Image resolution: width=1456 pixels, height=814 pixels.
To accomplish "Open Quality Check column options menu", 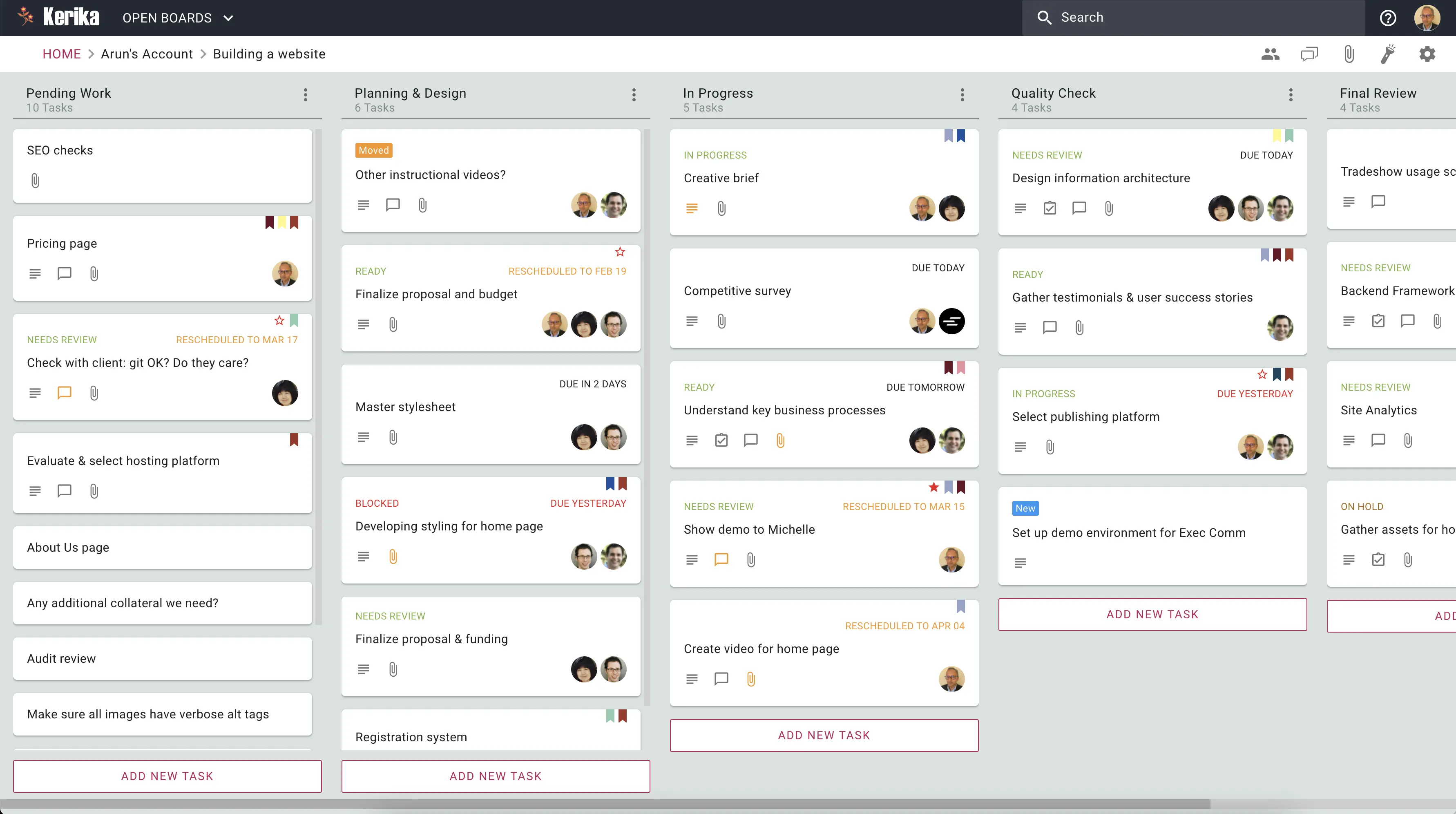I will (1291, 95).
